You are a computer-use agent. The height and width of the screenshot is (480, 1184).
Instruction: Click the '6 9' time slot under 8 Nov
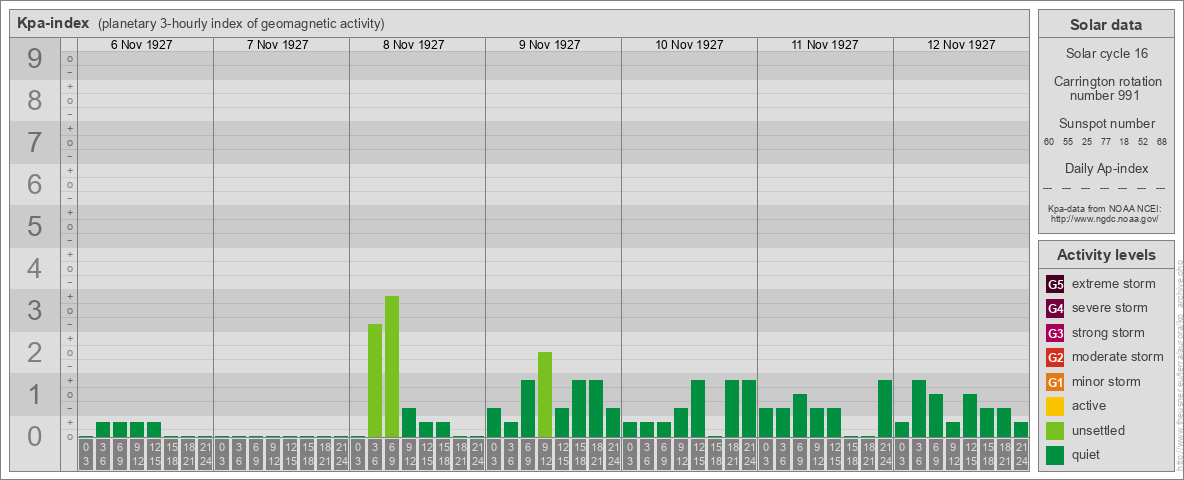[x=392, y=455]
